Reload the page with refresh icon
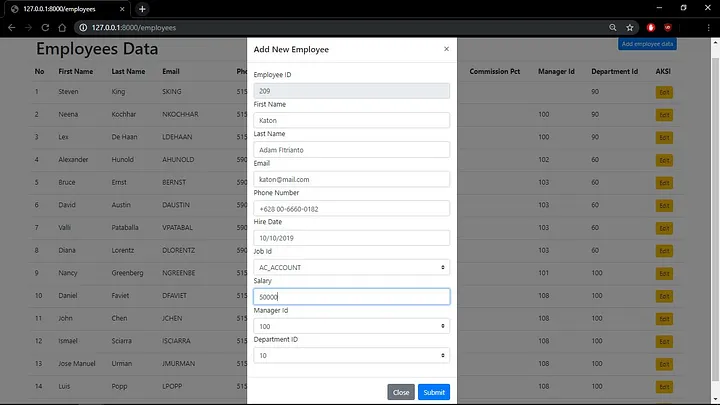720x405 pixels. [x=45, y=28]
